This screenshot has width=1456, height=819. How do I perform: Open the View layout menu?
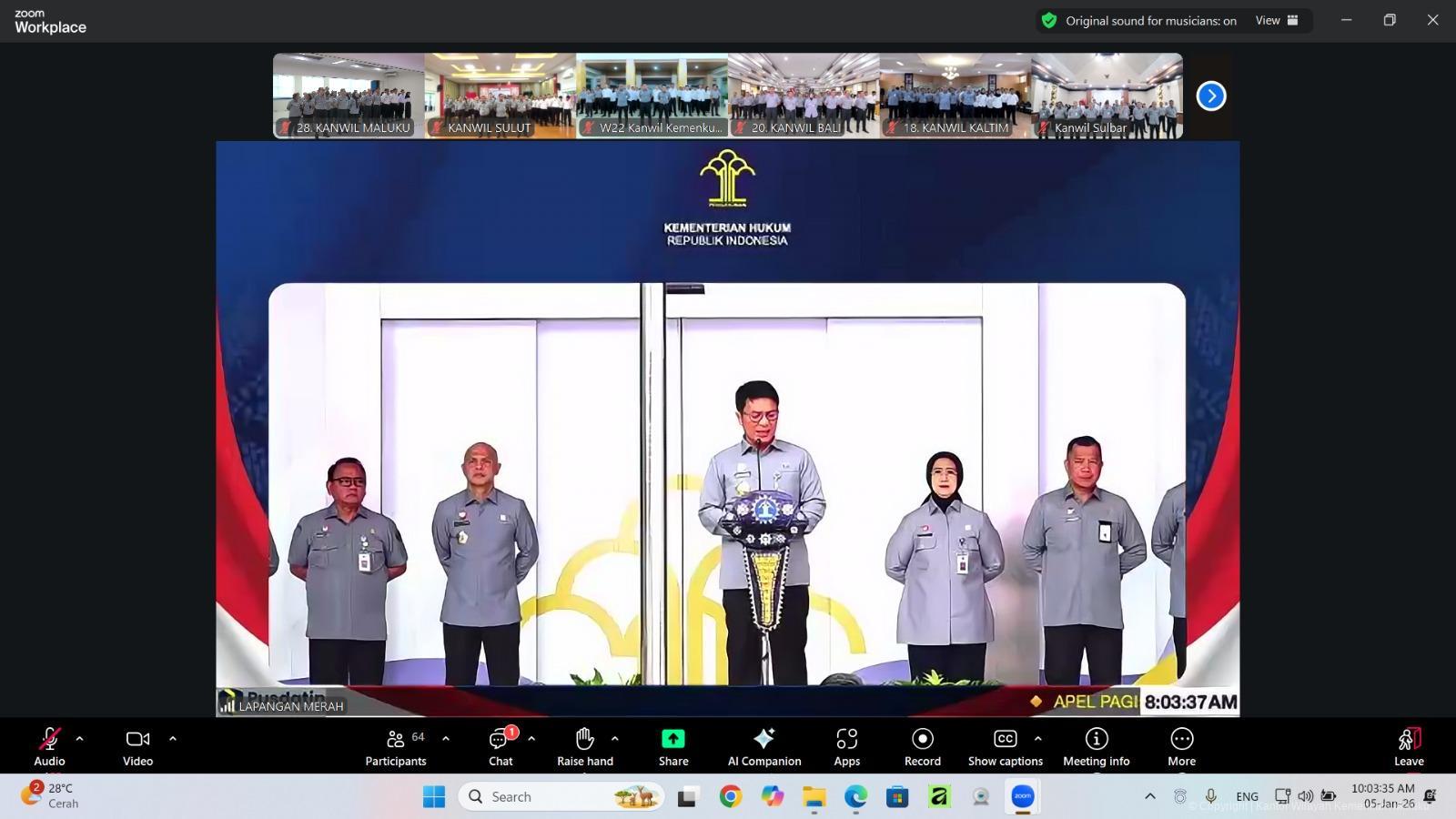(1277, 20)
